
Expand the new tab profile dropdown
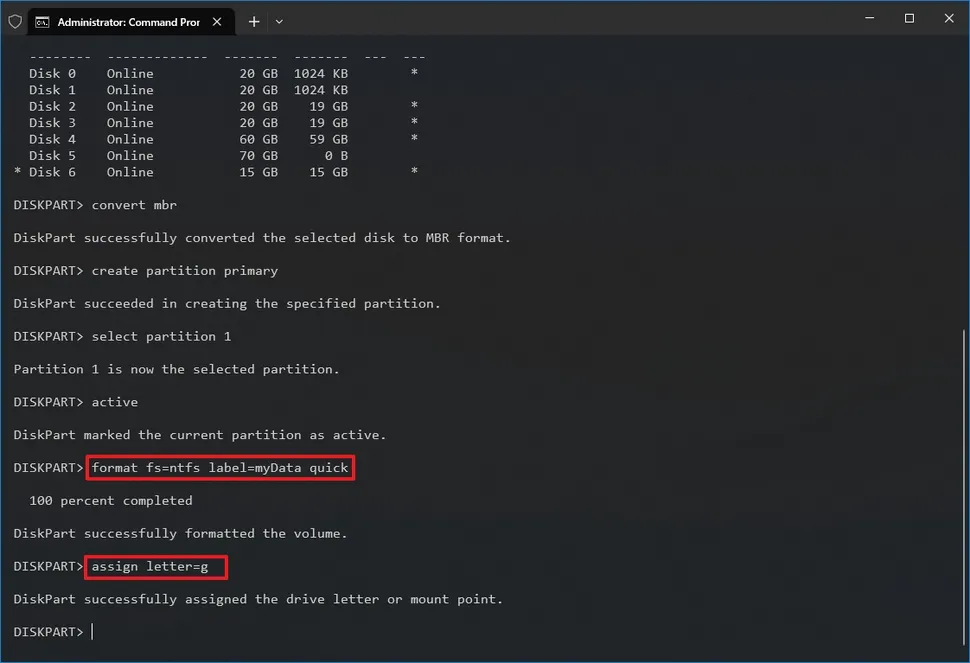tap(279, 21)
